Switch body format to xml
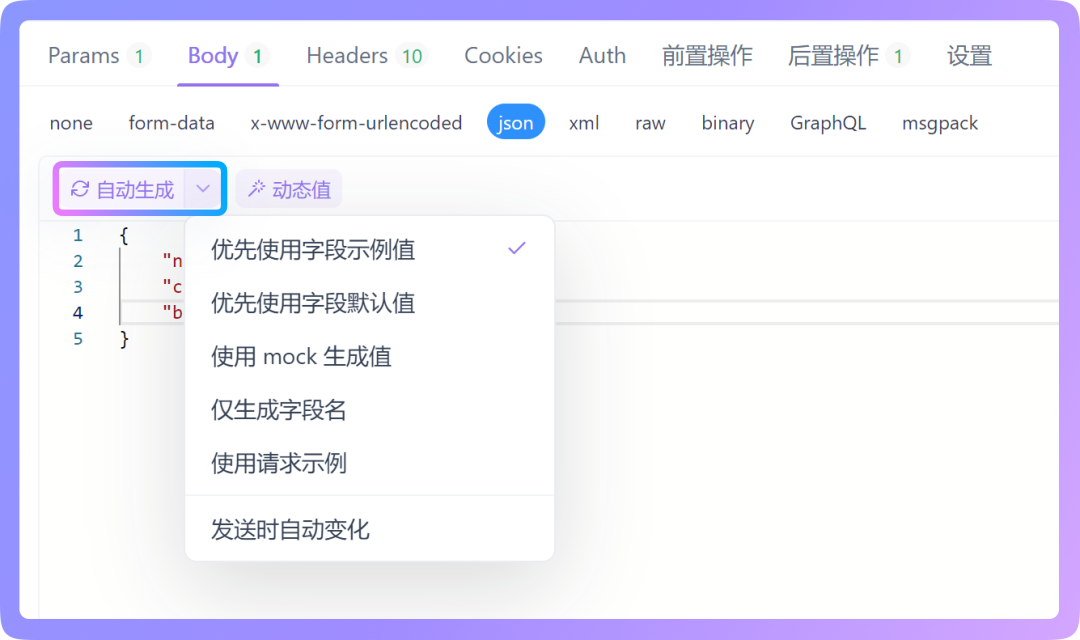 pyautogui.click(x=583, y=122)
